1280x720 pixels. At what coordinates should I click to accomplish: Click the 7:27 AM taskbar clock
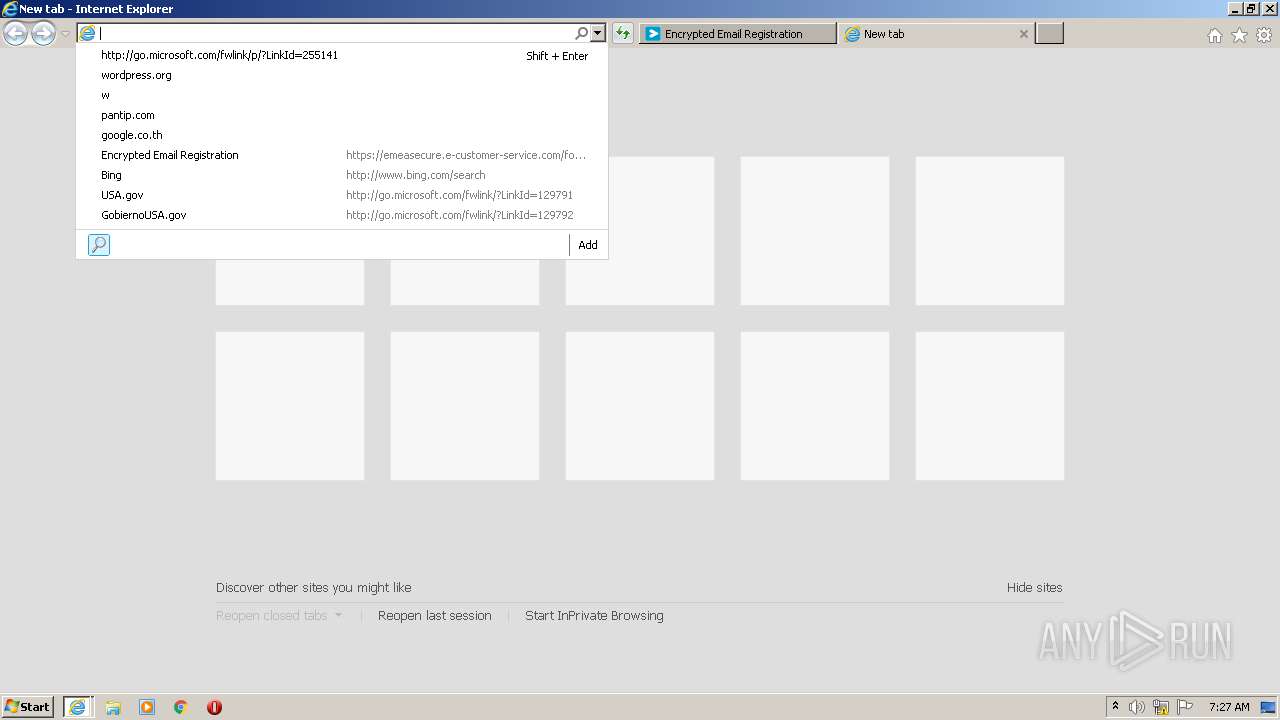1229,707
